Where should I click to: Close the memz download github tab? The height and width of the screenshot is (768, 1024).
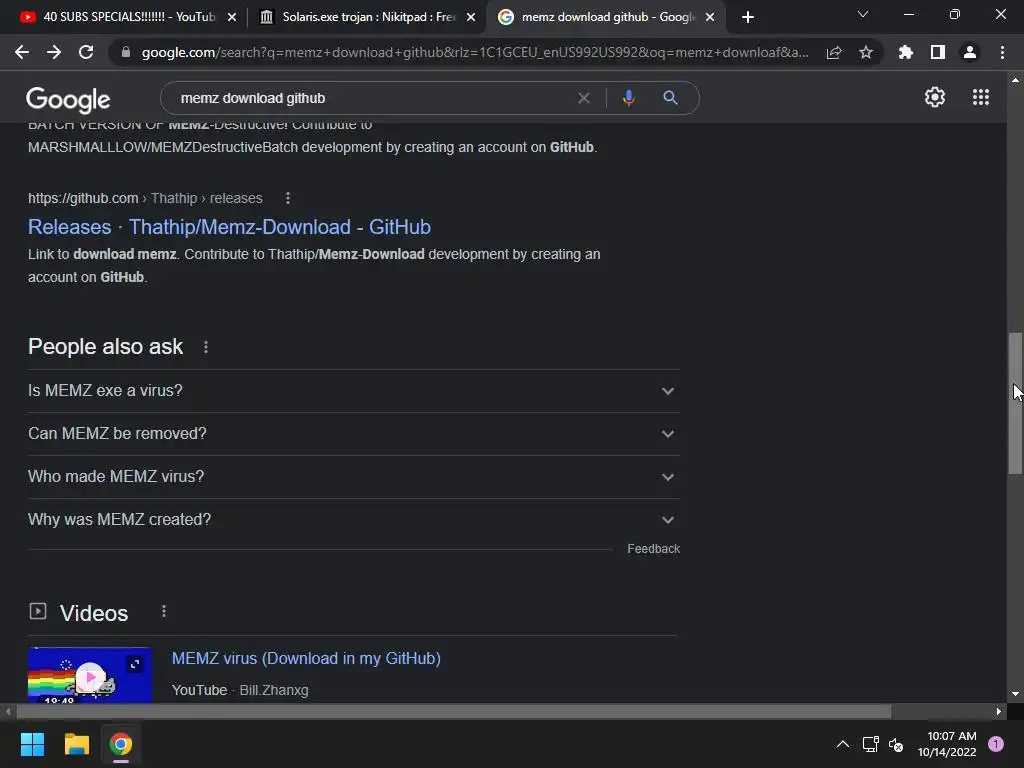[710, 17]
